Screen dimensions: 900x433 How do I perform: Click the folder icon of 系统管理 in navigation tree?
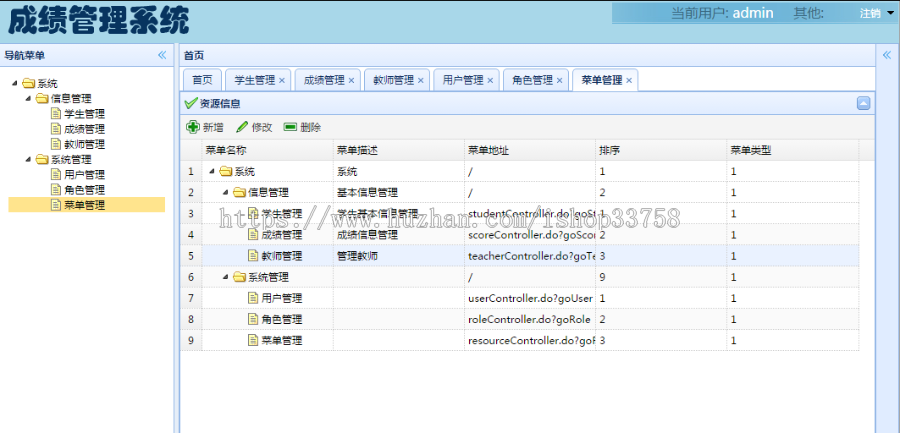tap(42, 160)
